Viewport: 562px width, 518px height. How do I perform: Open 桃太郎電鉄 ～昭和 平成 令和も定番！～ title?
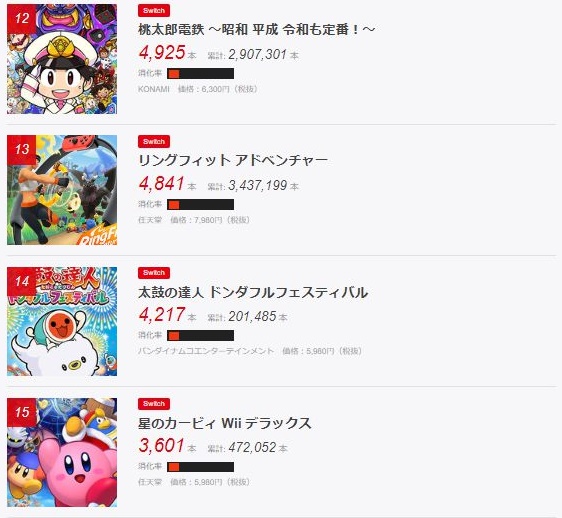point(257,29)
